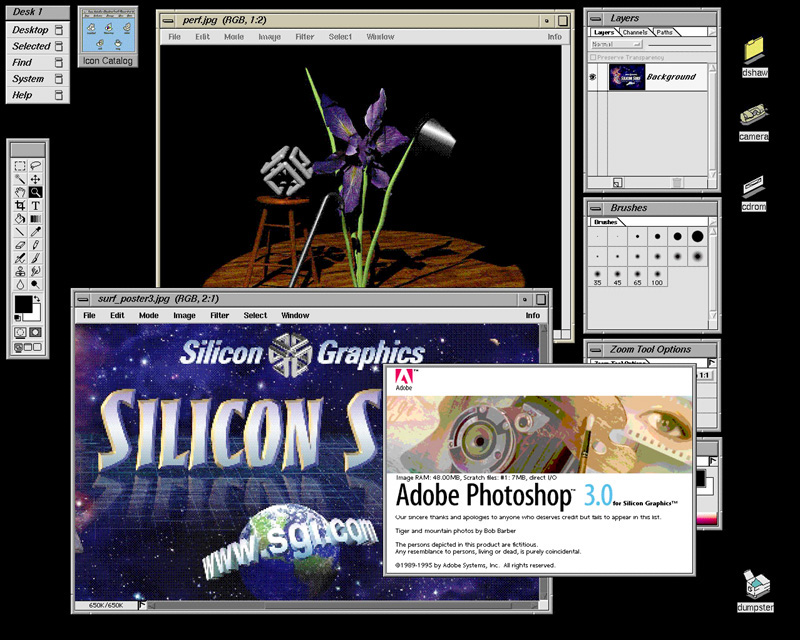This screenshot has height=640, width=800.
Task: Click the 1:1 zoom button
Action: [704, 375]
